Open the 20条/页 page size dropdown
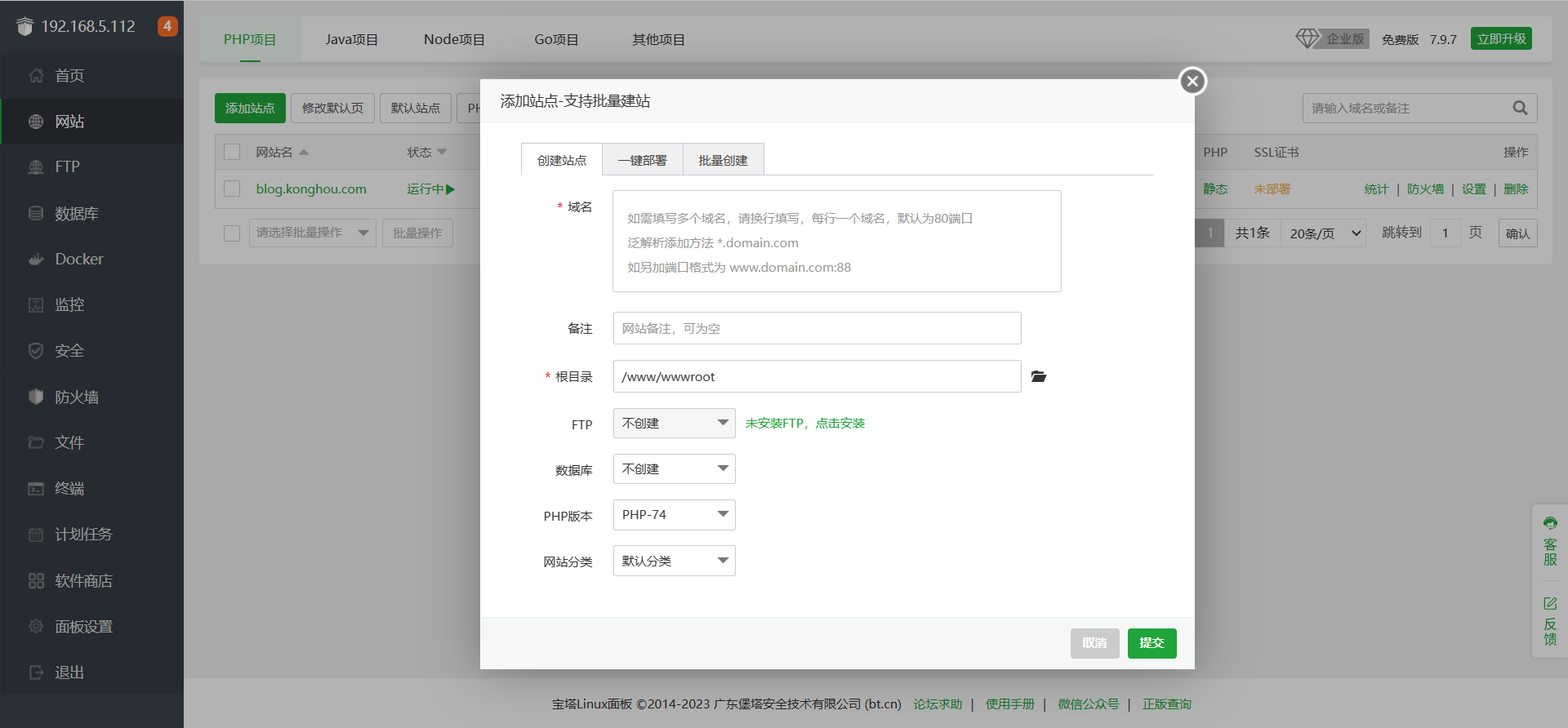This screenshot has width=1568, height=728. point(1325,233)
